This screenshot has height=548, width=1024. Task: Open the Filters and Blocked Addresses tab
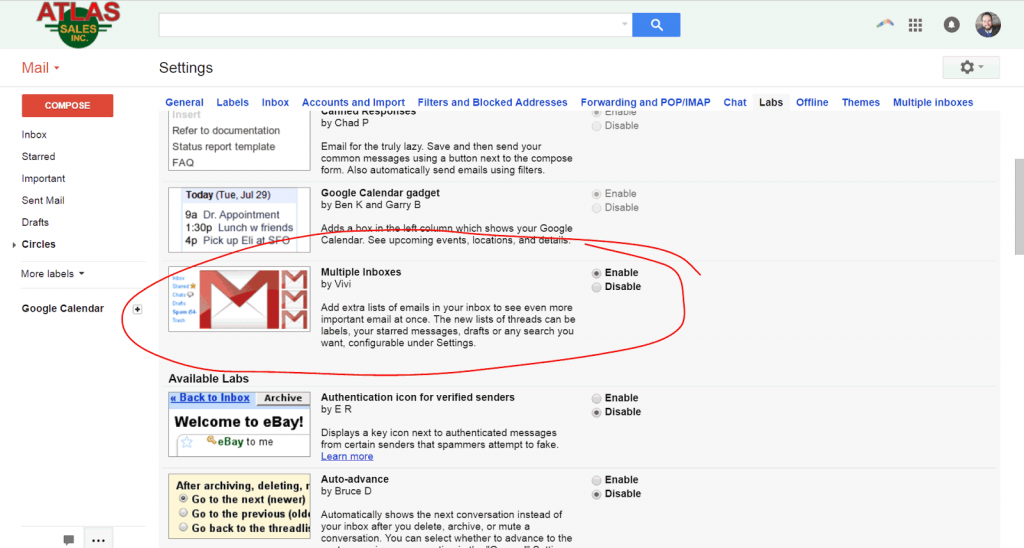tap(492, 103)
